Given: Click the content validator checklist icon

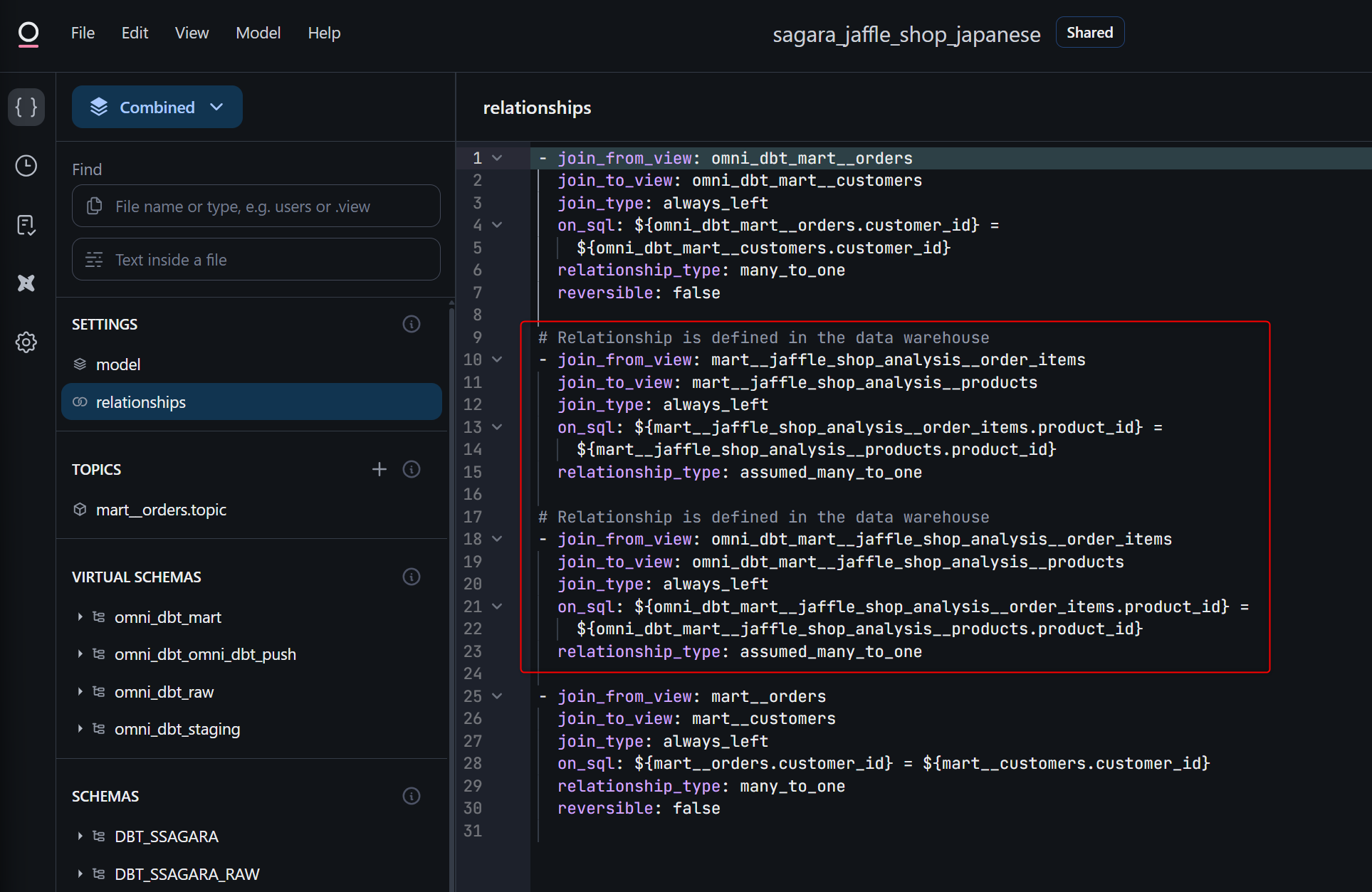Looking at the screenshot, I should click(x=26, y=225).
